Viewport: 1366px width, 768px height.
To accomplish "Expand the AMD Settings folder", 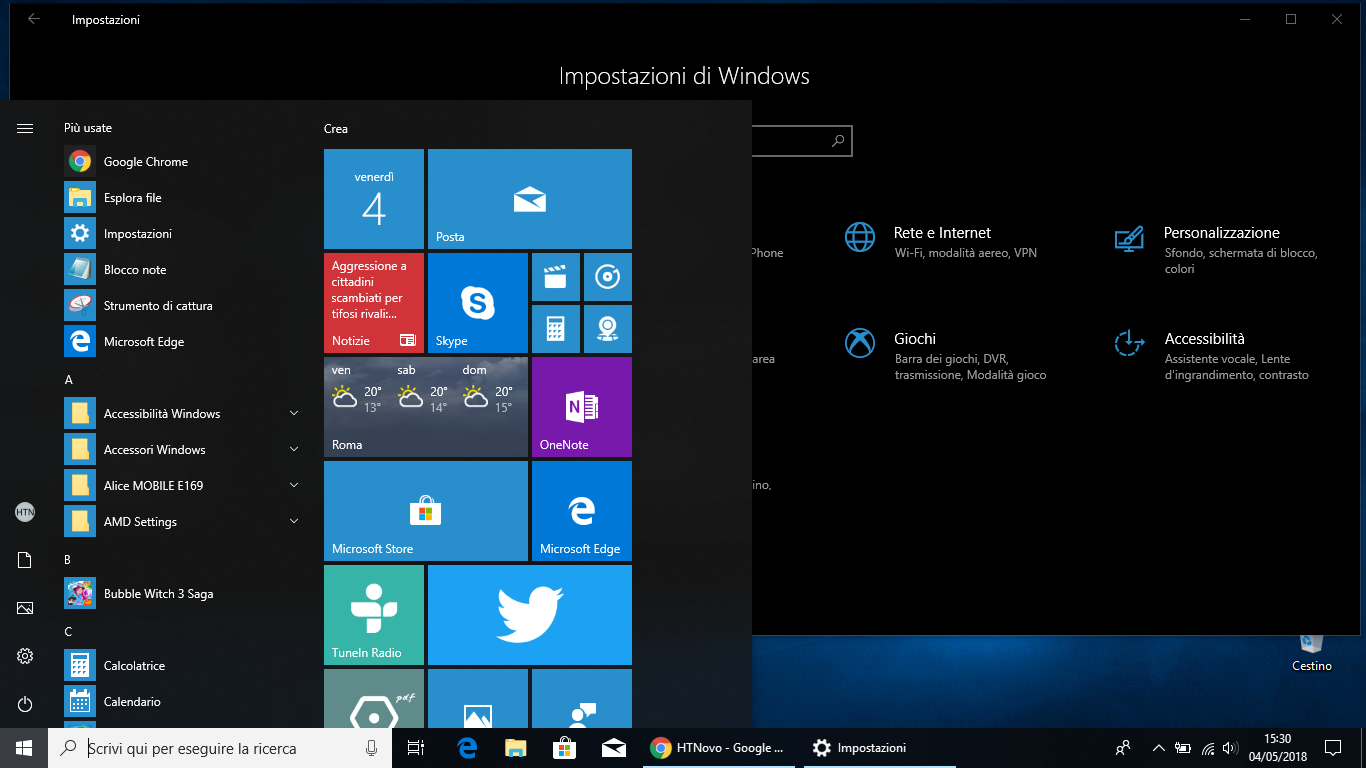I will click(182, 522).
